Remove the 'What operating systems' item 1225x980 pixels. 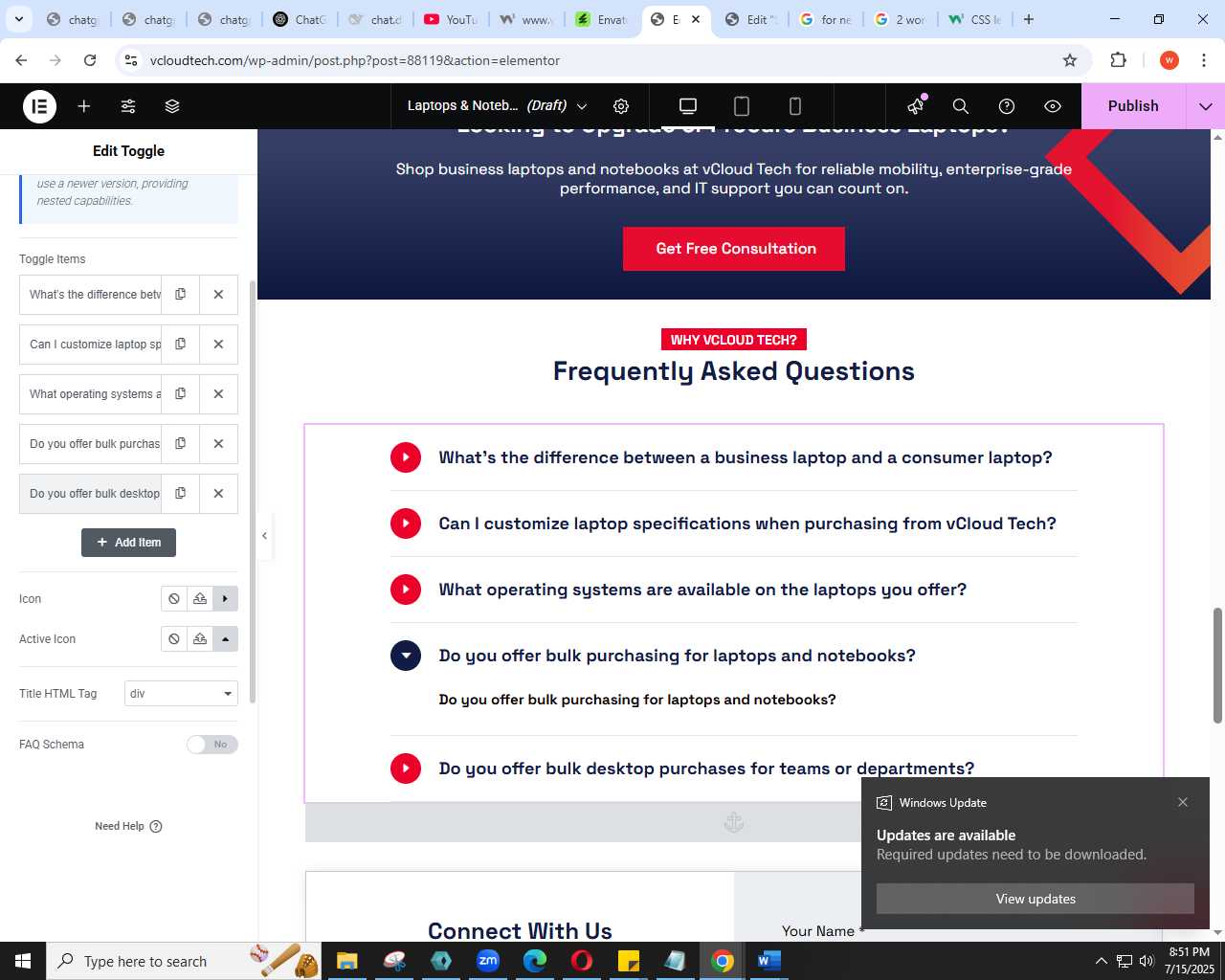[x=218, y=394]
